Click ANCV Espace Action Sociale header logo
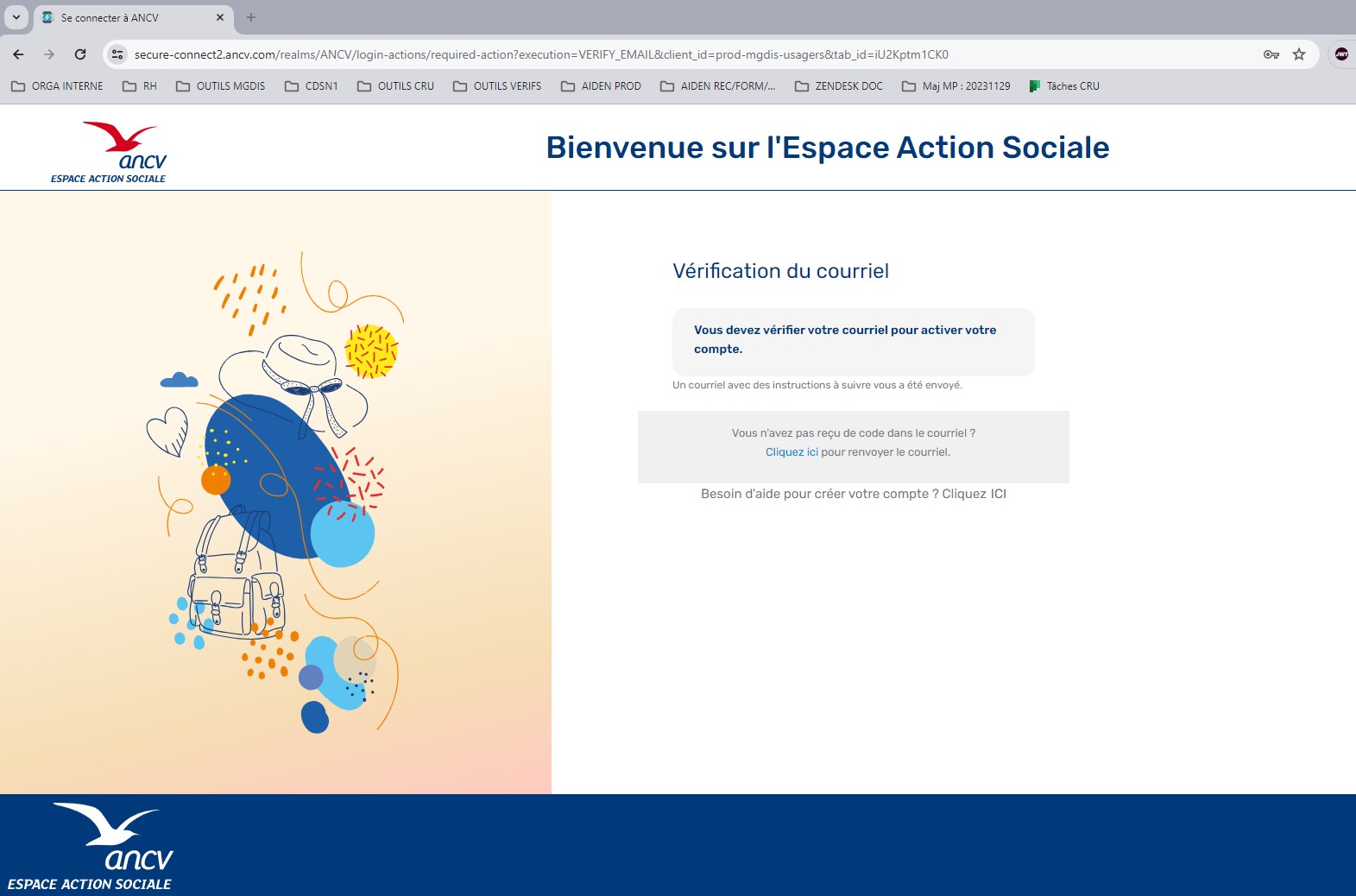Viewport: 1356px width, 896px height. [108, 152]
